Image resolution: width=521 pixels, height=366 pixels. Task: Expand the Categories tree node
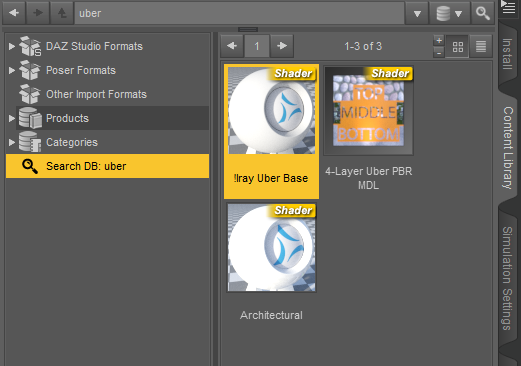[x=12, y=142]
